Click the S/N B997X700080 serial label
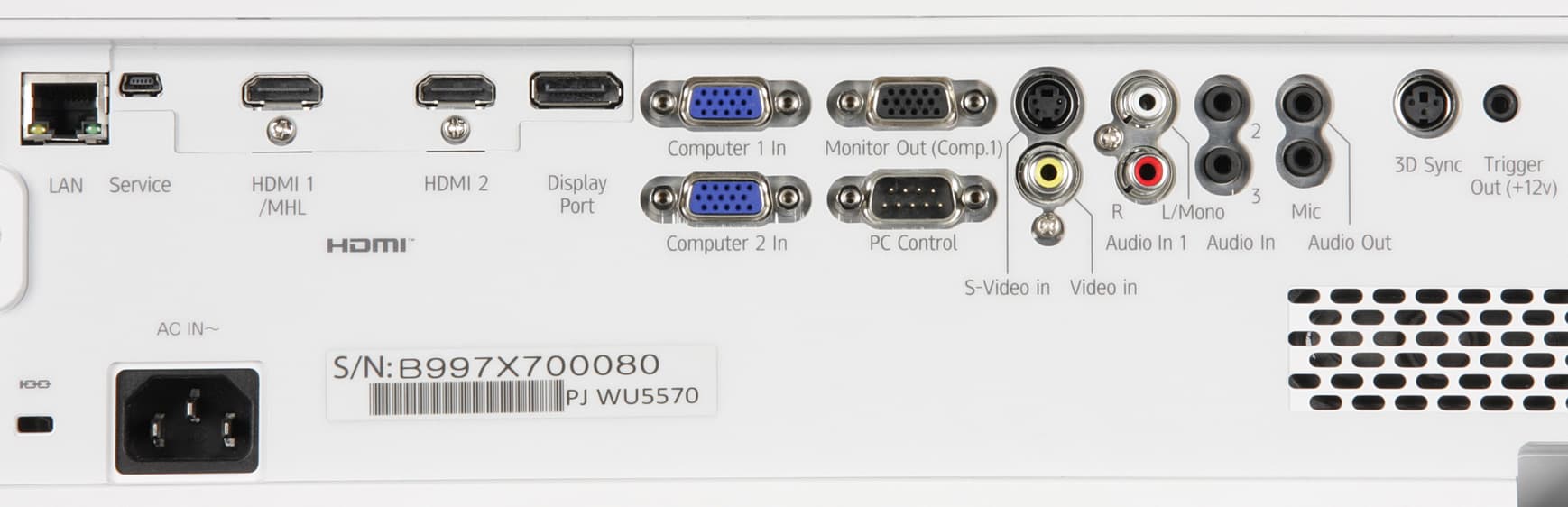Screen dimensions: 1568x507 click(x=521, y=383)
